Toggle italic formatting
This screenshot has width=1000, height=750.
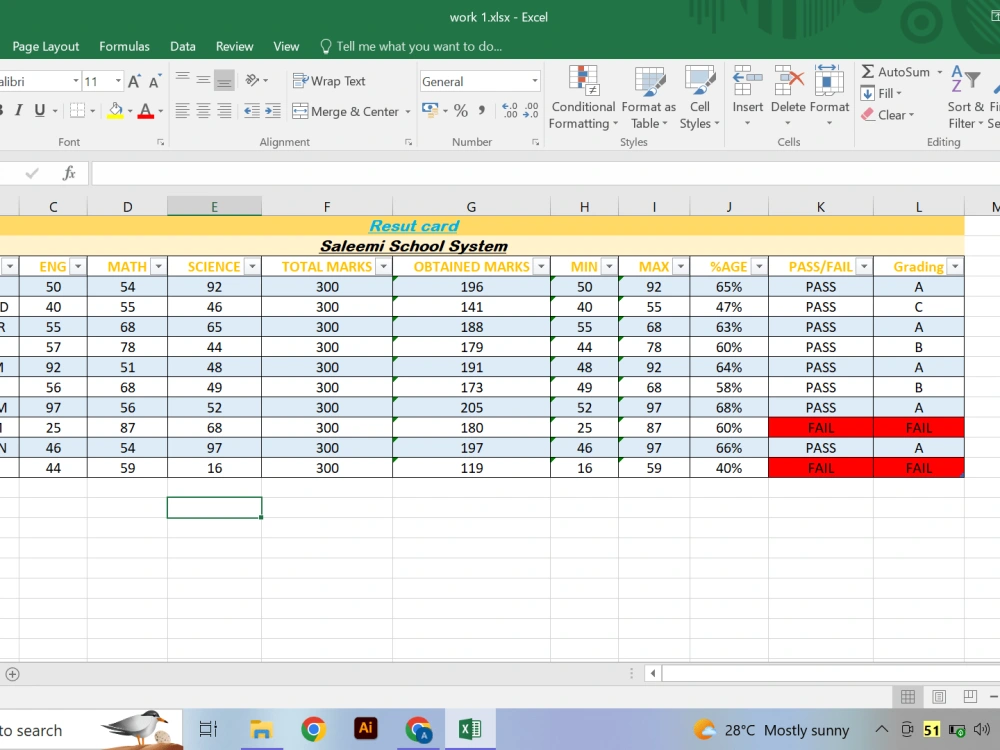pyautogui.click(x=18, y=110)
